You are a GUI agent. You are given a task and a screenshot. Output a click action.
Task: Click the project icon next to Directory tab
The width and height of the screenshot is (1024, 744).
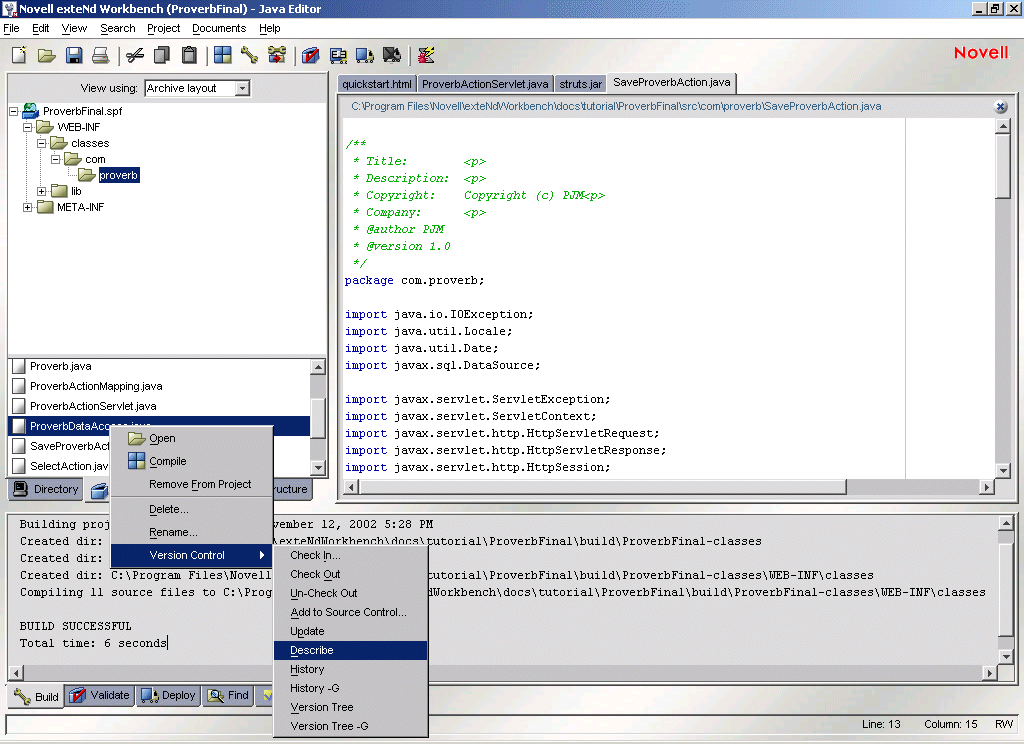99,491
